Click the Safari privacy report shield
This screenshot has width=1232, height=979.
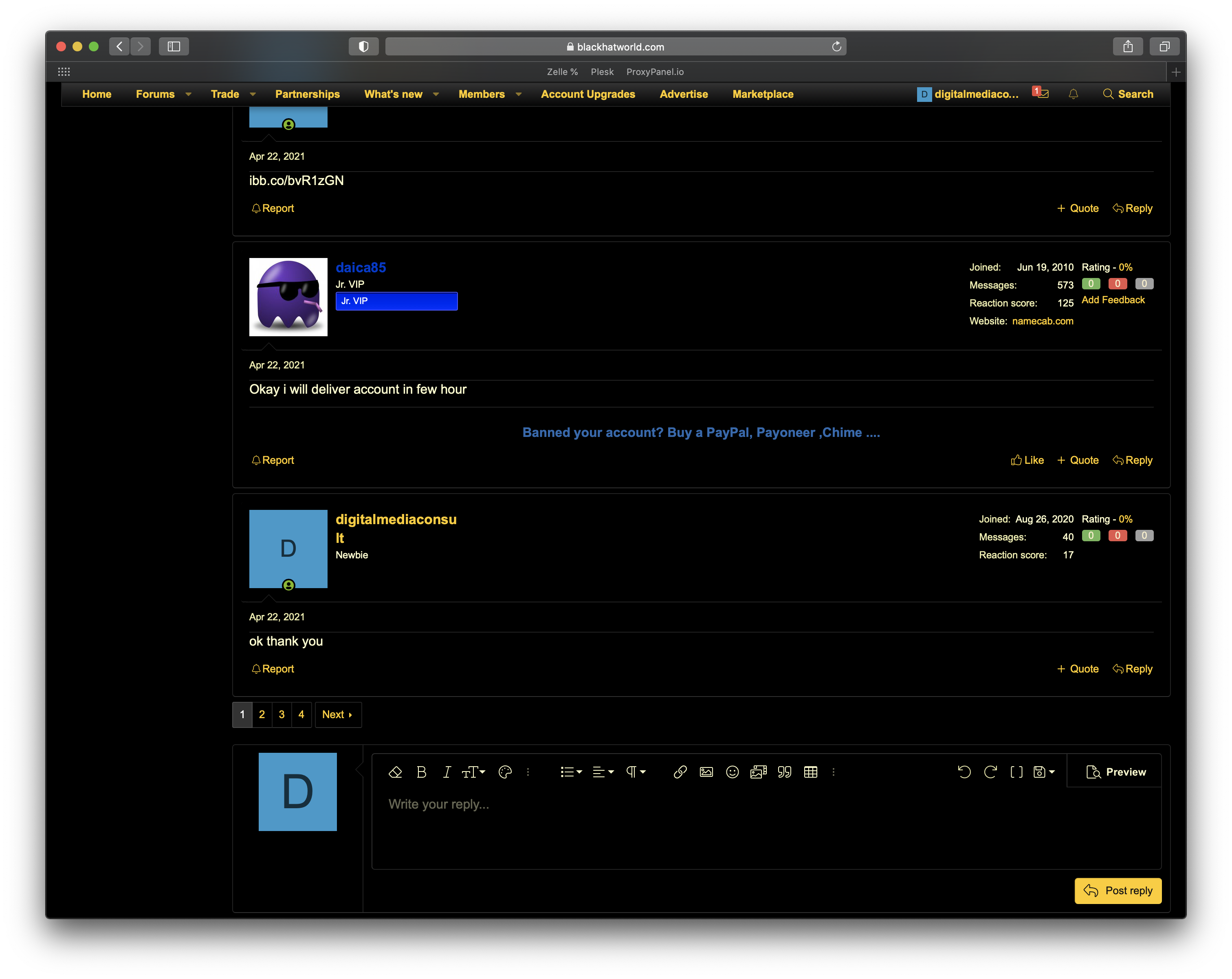(x=363, y=46)
